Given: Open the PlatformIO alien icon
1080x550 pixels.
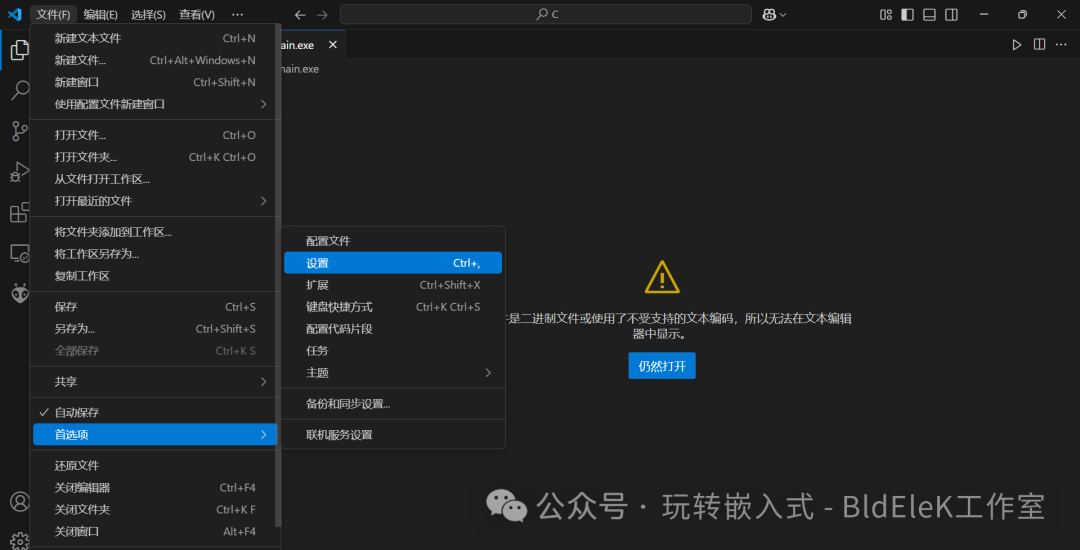Looking at the screenshot, I should coord(20,293).
